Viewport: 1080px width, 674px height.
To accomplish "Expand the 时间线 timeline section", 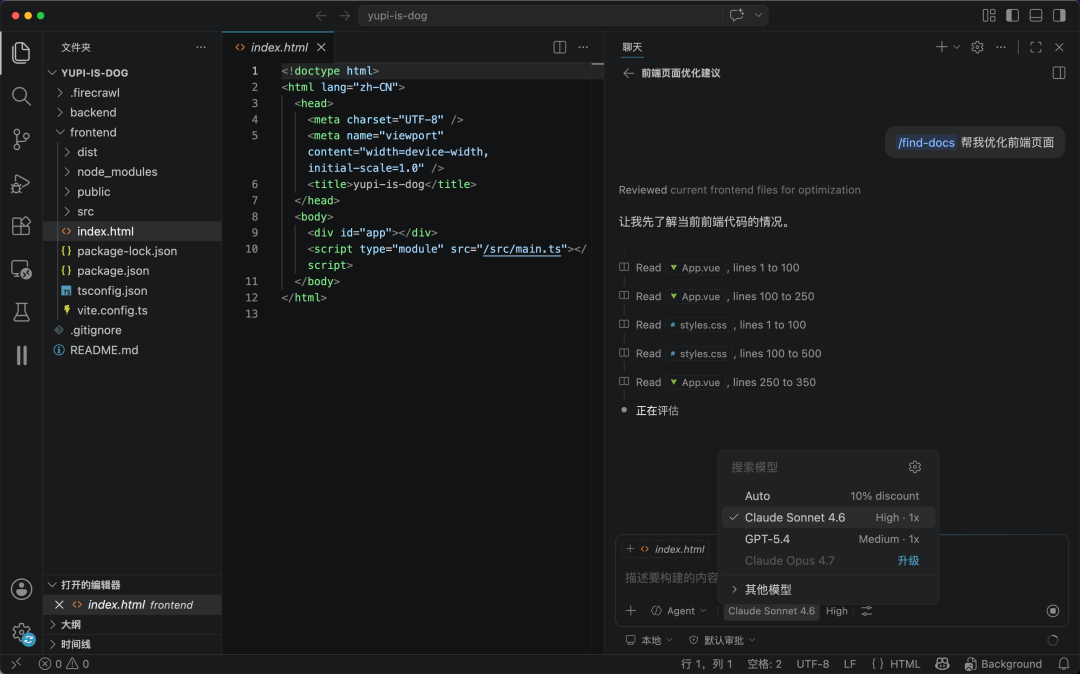I will click(x=132, y=644).
